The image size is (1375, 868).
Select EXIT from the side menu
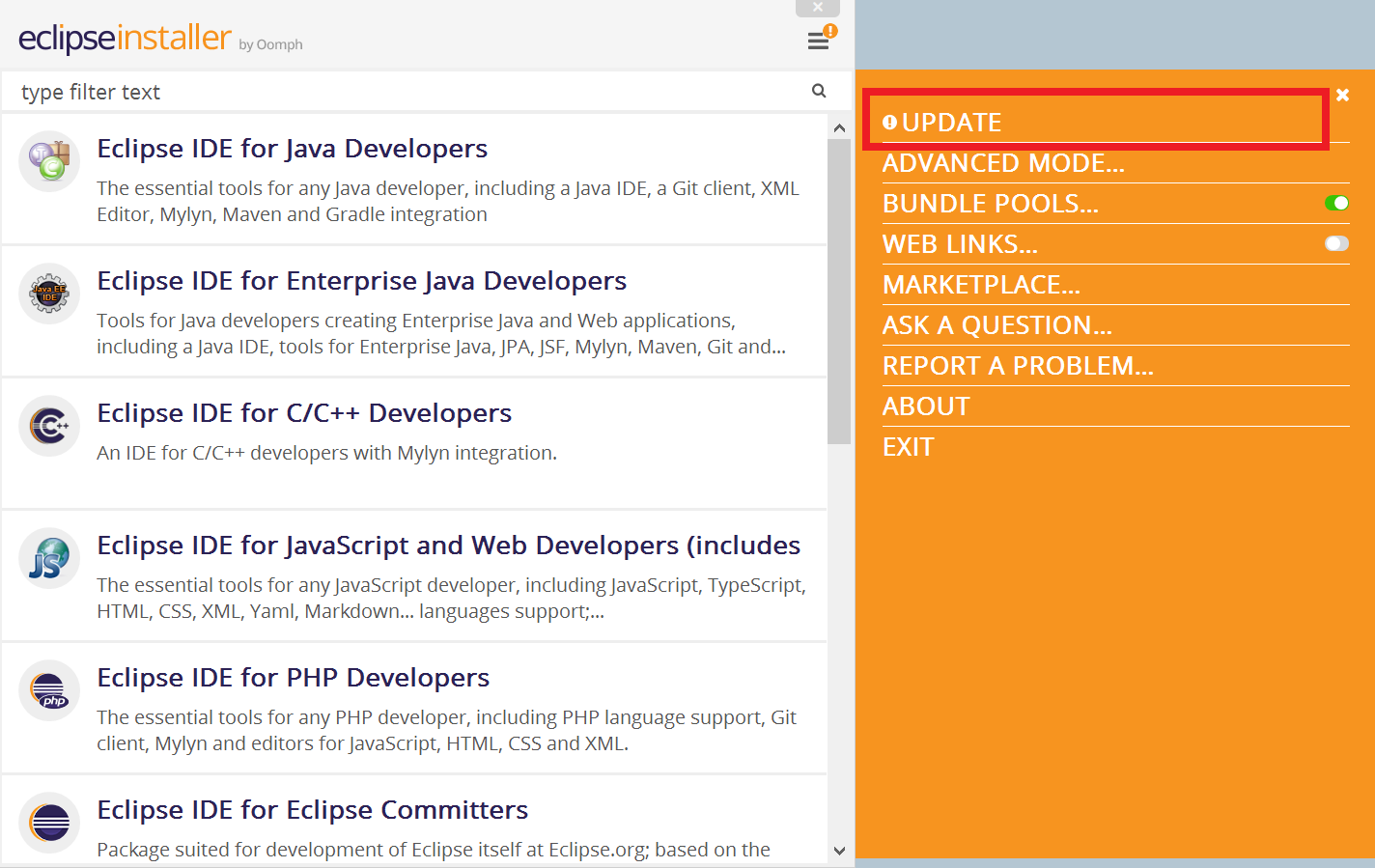click(909, 447)
